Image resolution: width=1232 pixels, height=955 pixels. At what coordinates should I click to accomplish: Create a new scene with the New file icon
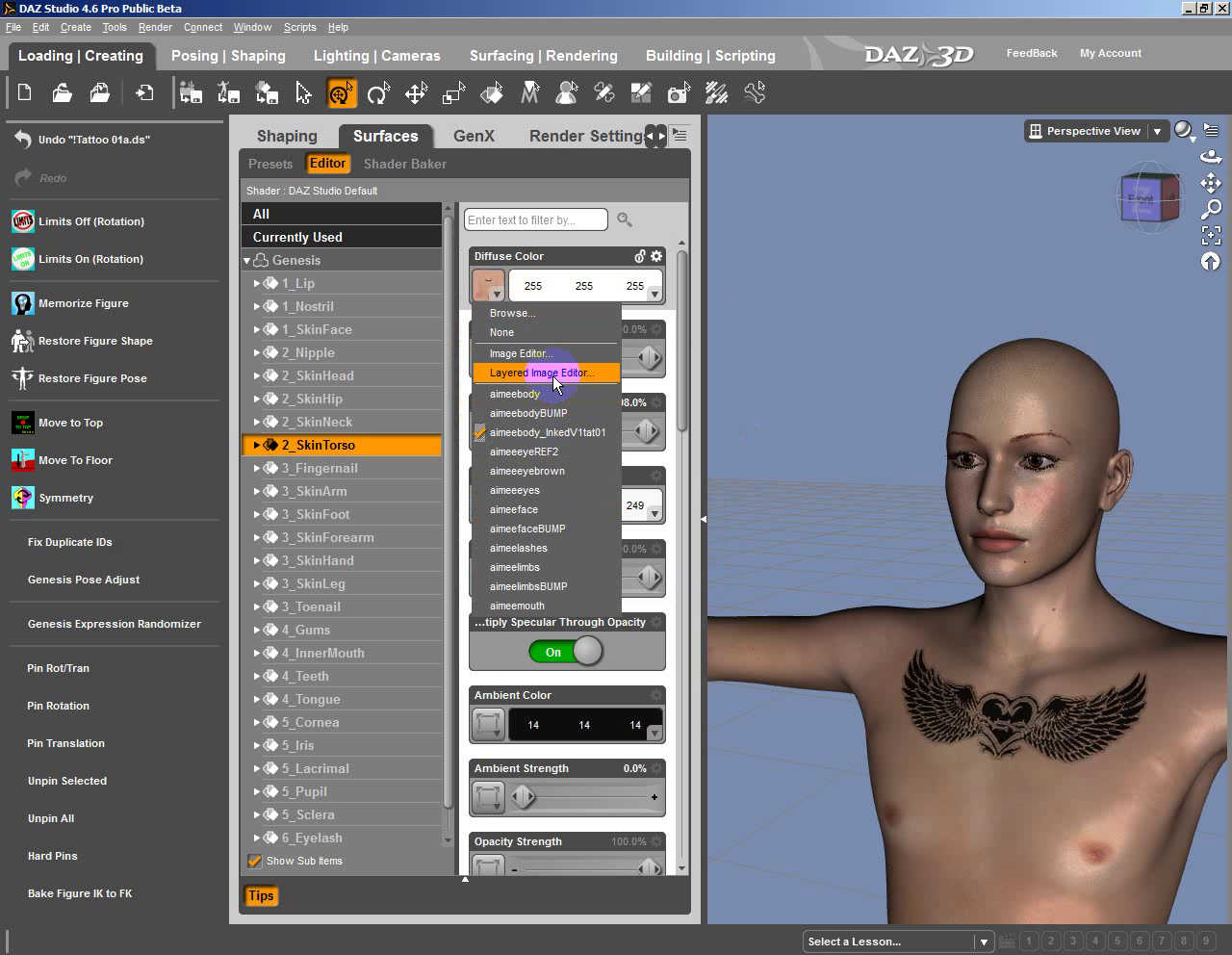pos(25,93)
